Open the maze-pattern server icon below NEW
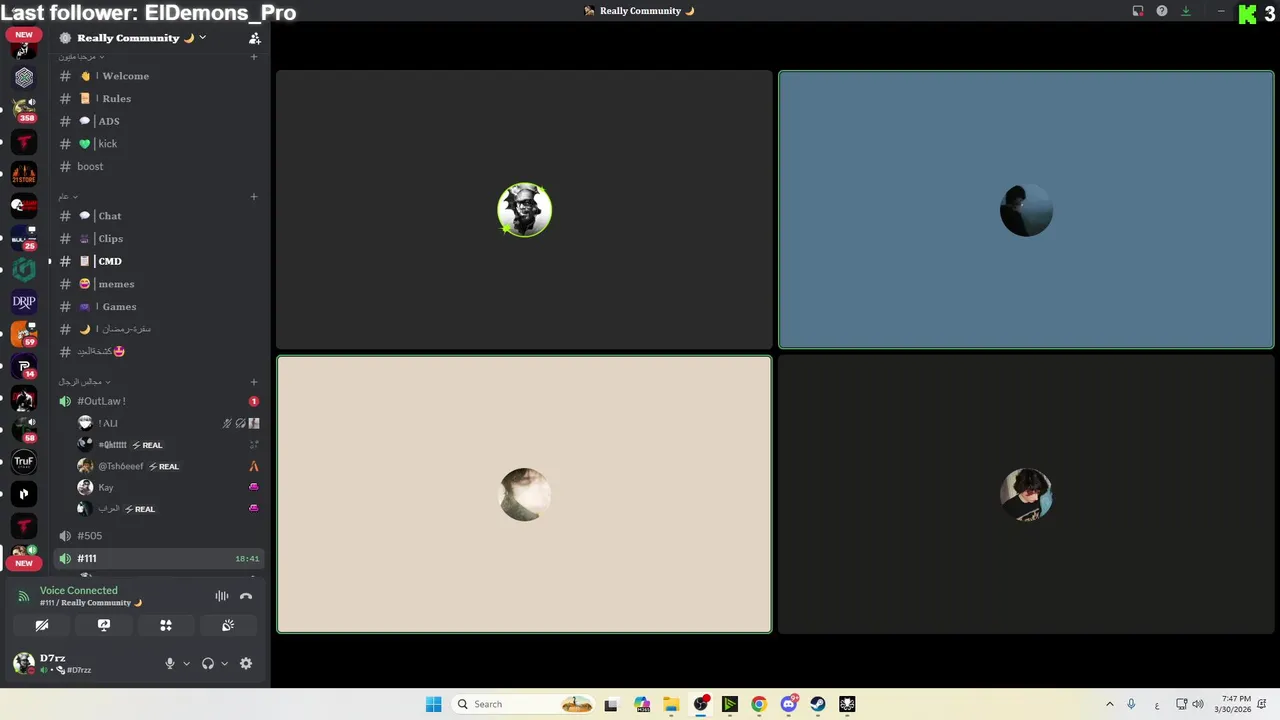The image size is (1280, 720). click(24, 78)
